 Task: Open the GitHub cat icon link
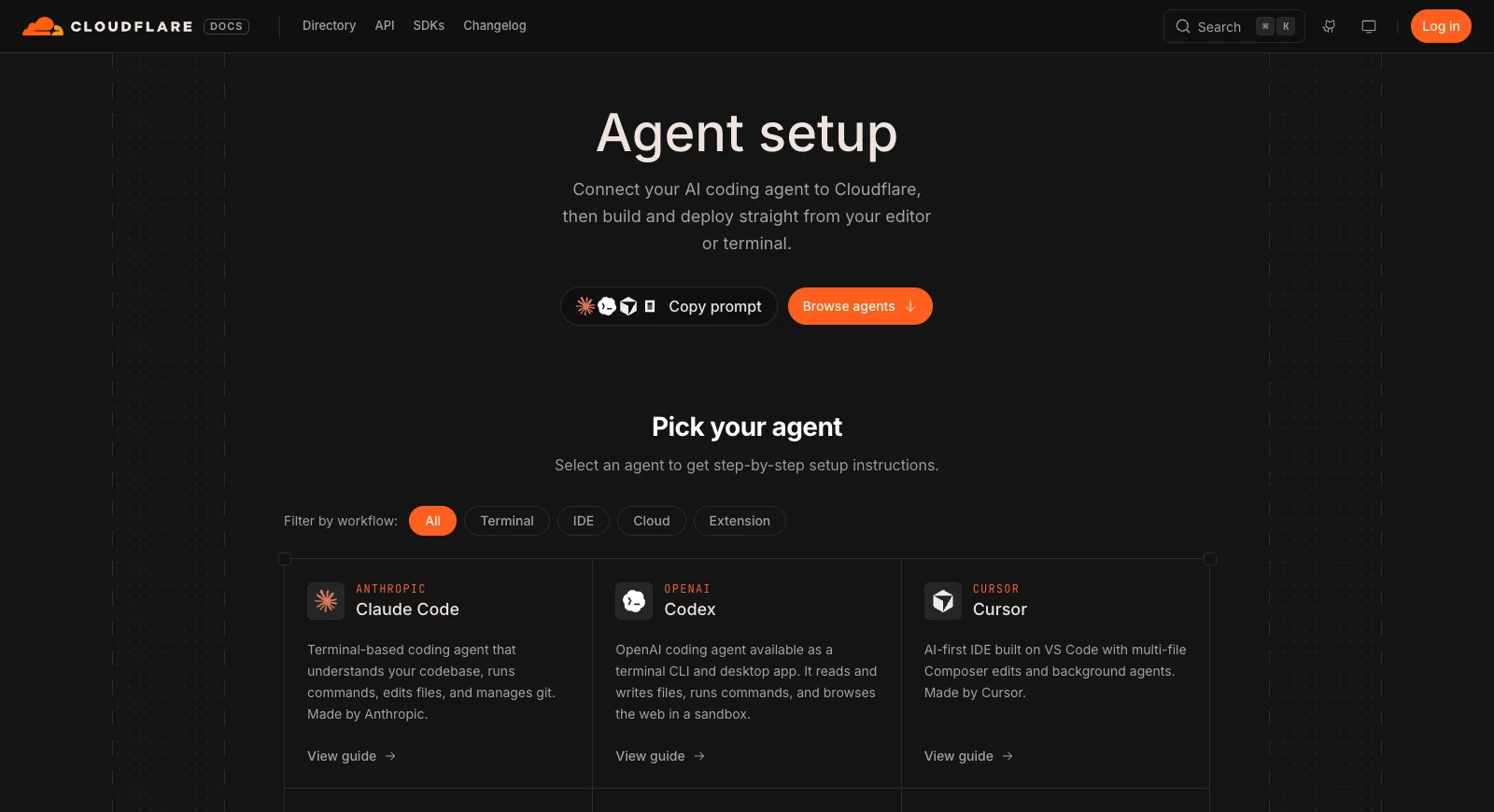pos(1329,26)
